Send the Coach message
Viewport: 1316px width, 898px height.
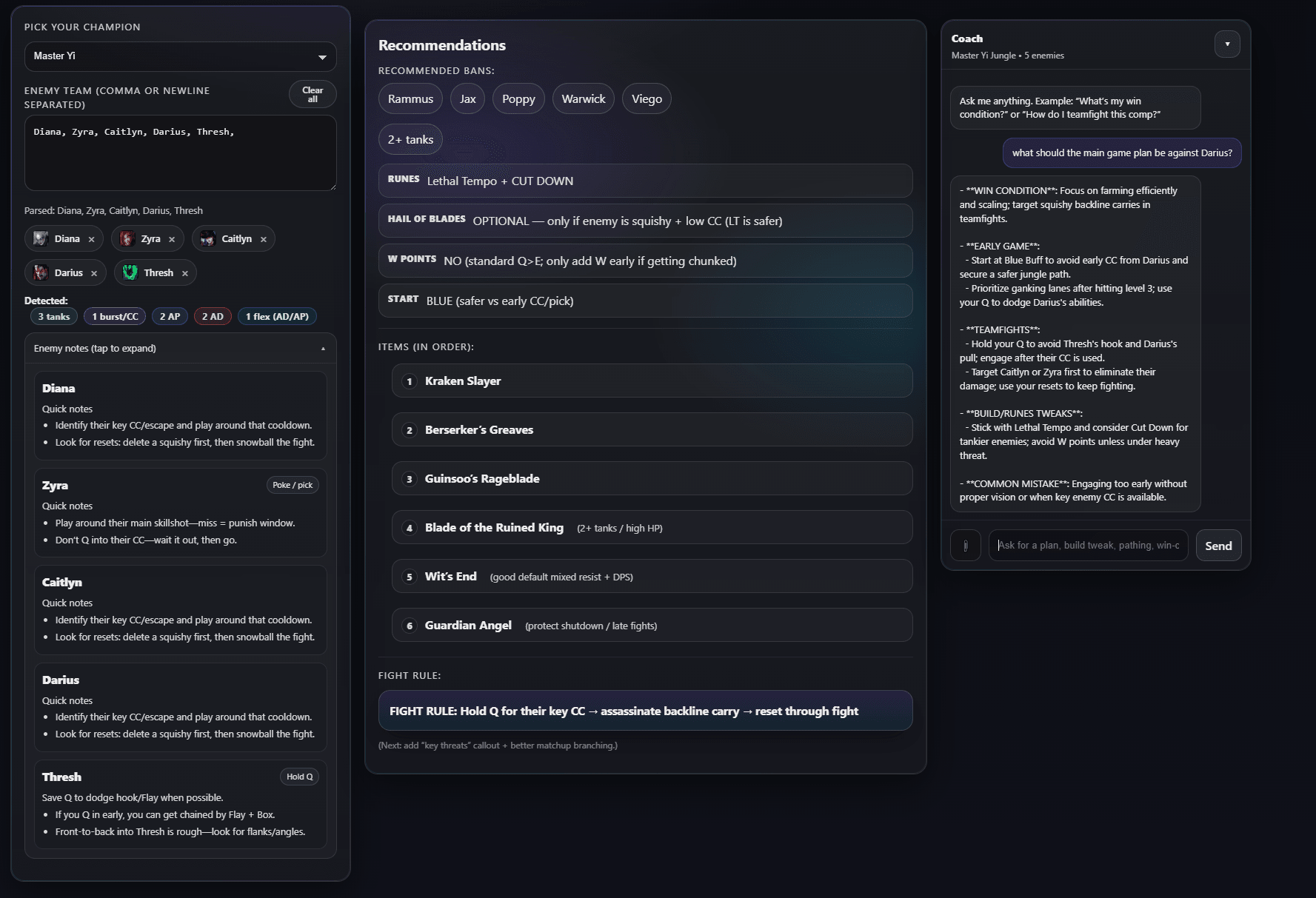(x=1218, y=546)
